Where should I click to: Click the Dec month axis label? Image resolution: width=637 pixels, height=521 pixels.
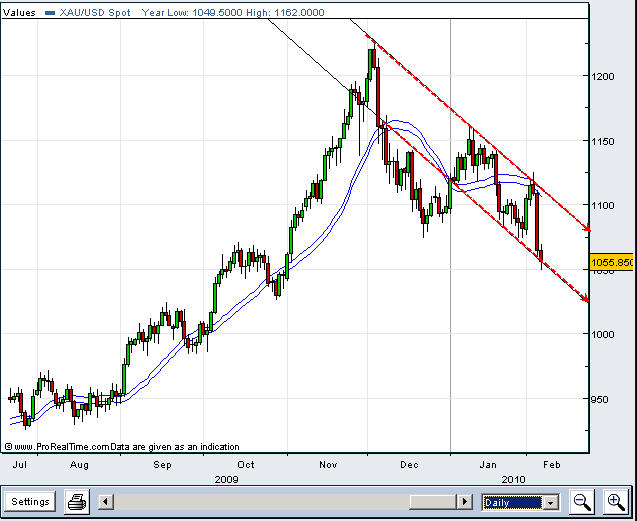[x=409, y=465]
